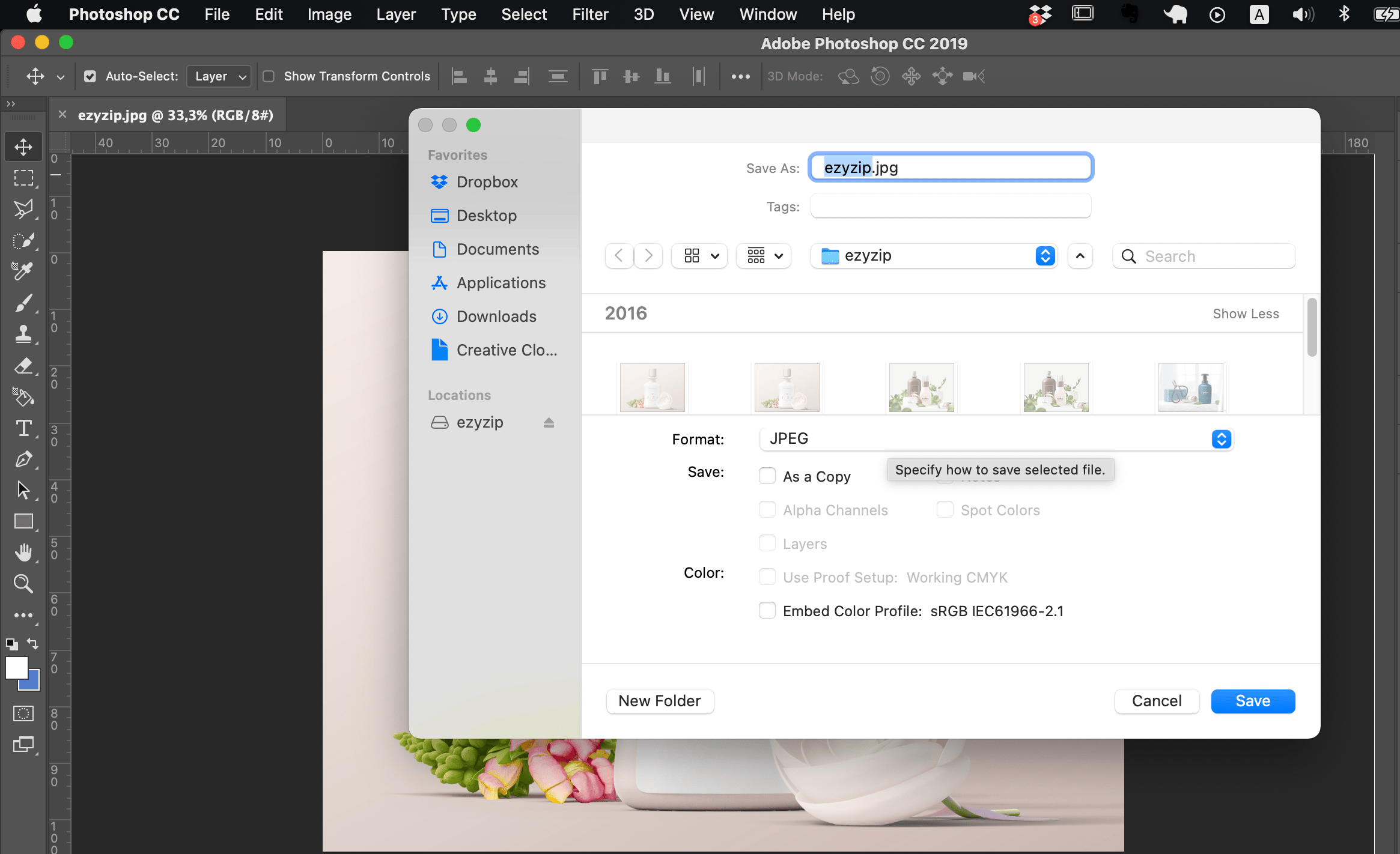1400x854 pixels.
Task: Check Embed Color Profile sRGB option
Action: [767, 610]
